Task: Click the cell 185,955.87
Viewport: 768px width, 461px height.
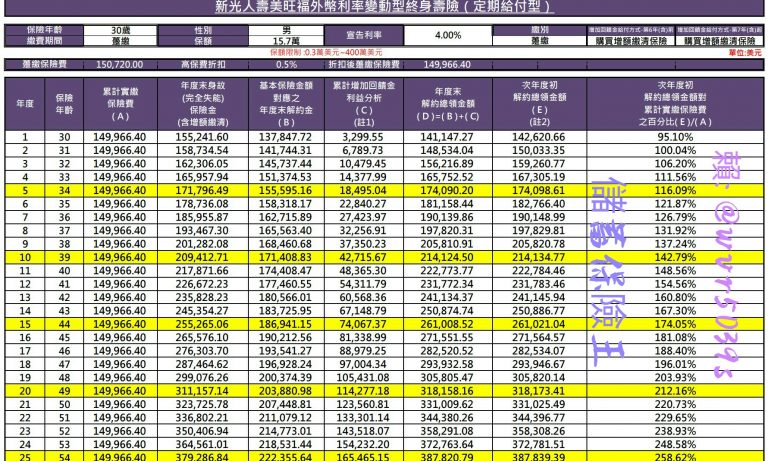Action: pos(202,218)
